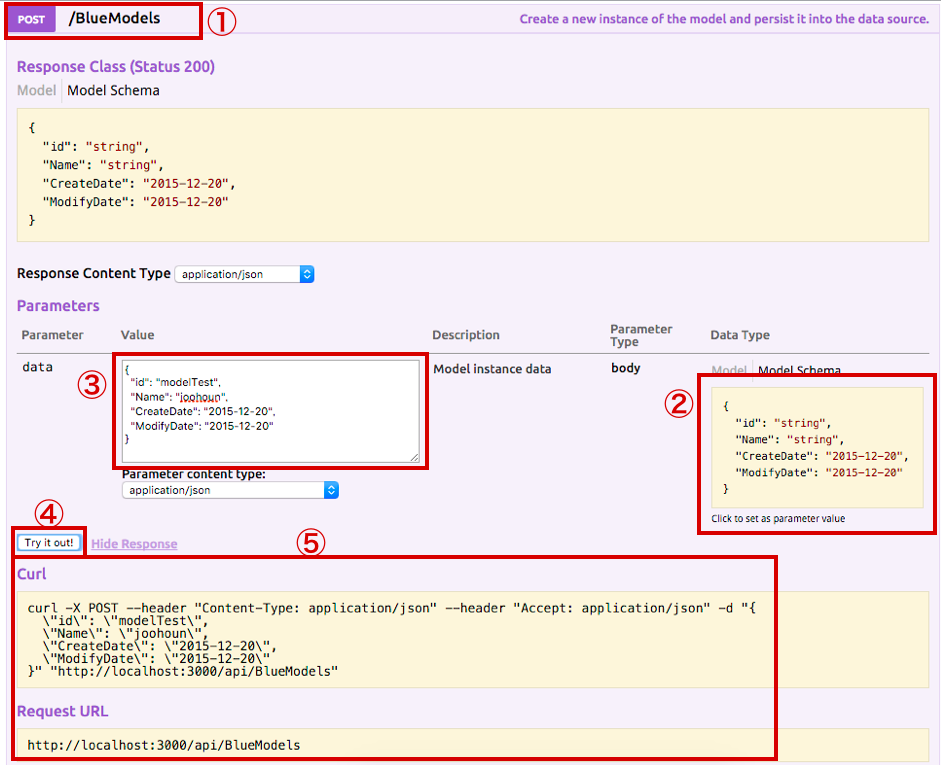Switch to Model tab in Data Type column
Screen dimensions: 941x765
click(x=729, y=370)
